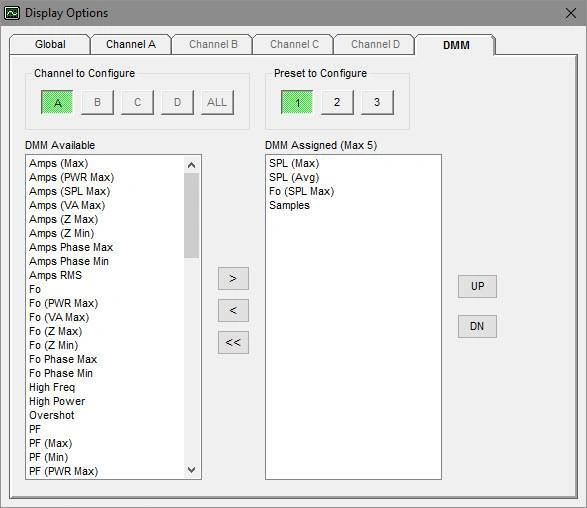
Task: Toggle channel A to configure
Action: [x=57, y=102]
